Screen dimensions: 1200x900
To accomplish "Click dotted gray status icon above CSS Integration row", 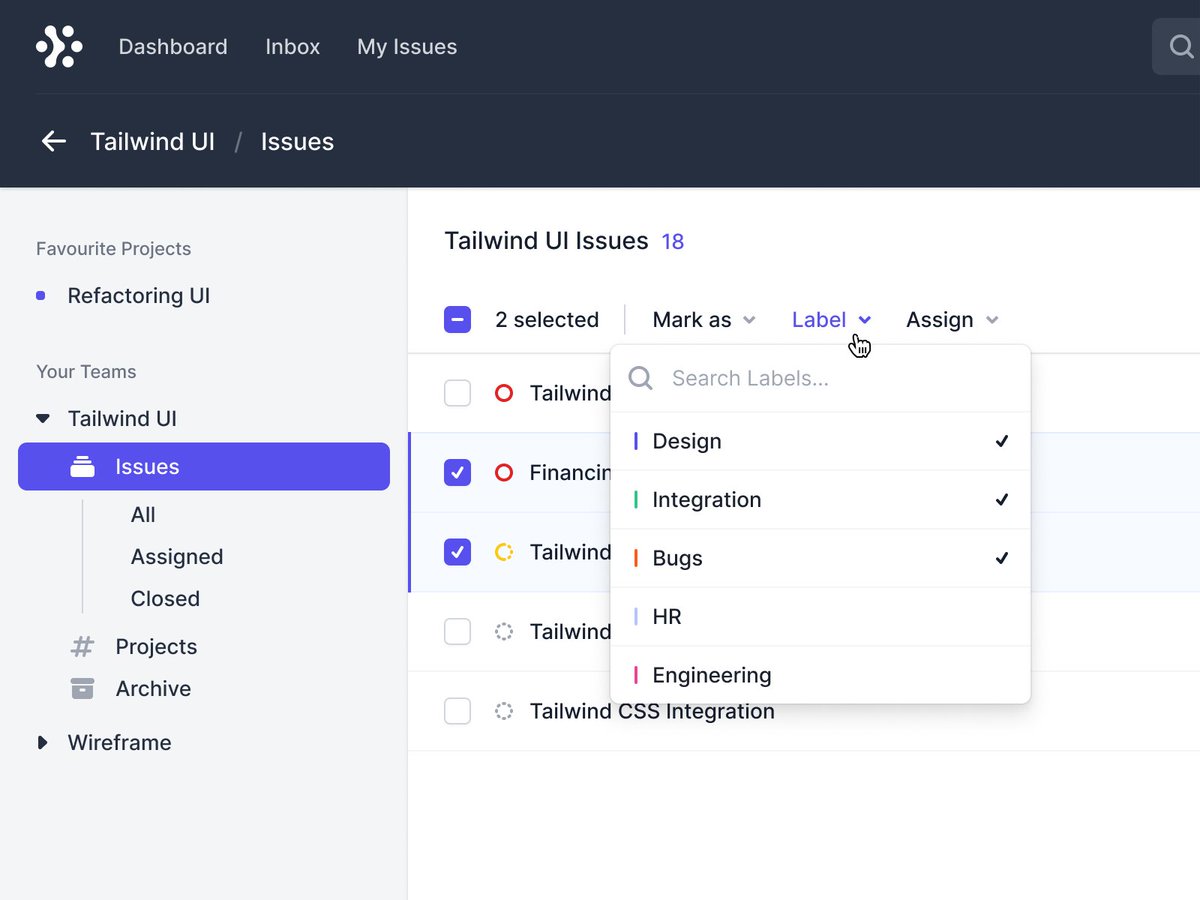I will click(x=504, y=631).
